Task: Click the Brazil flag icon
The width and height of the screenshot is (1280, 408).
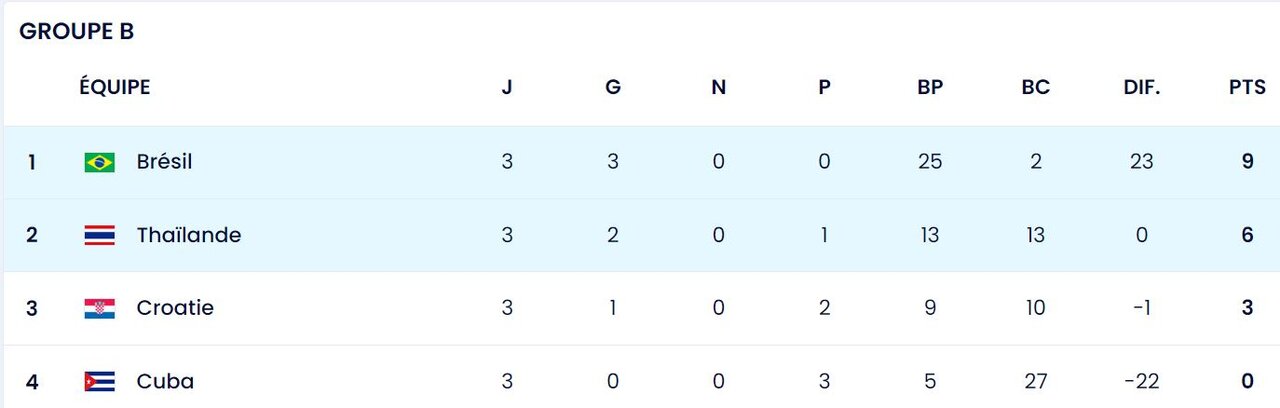Action: 100,162
